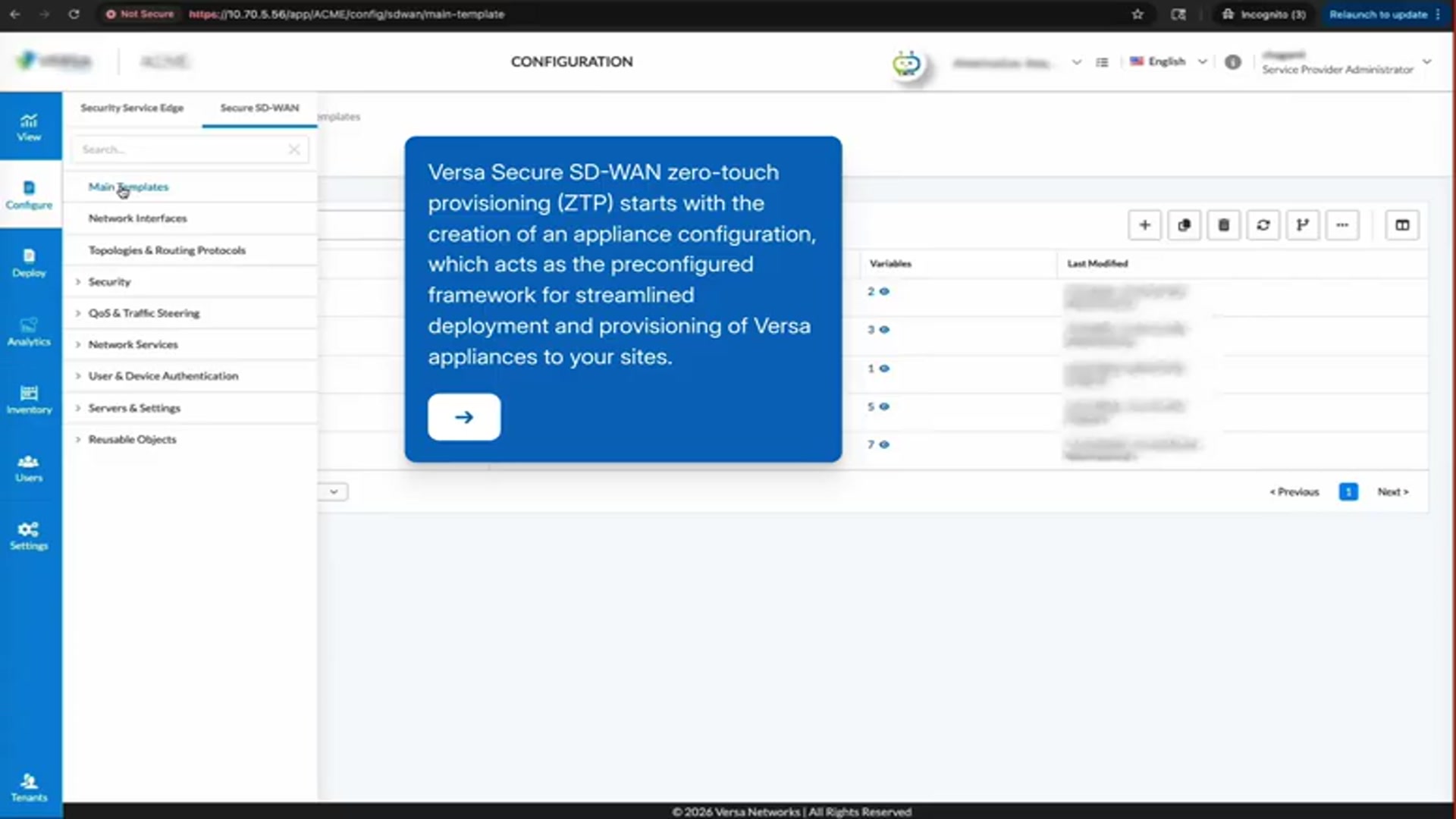Screen dimensions: 1456x819
Task: Clear the search field using the X
Action: tap(294, 149)
